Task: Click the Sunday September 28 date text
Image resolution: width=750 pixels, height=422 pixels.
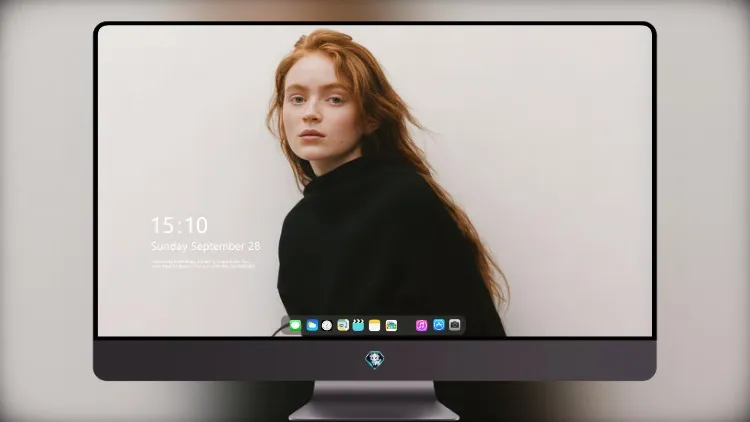Action: pyautogui.click(x=206, y=246)
